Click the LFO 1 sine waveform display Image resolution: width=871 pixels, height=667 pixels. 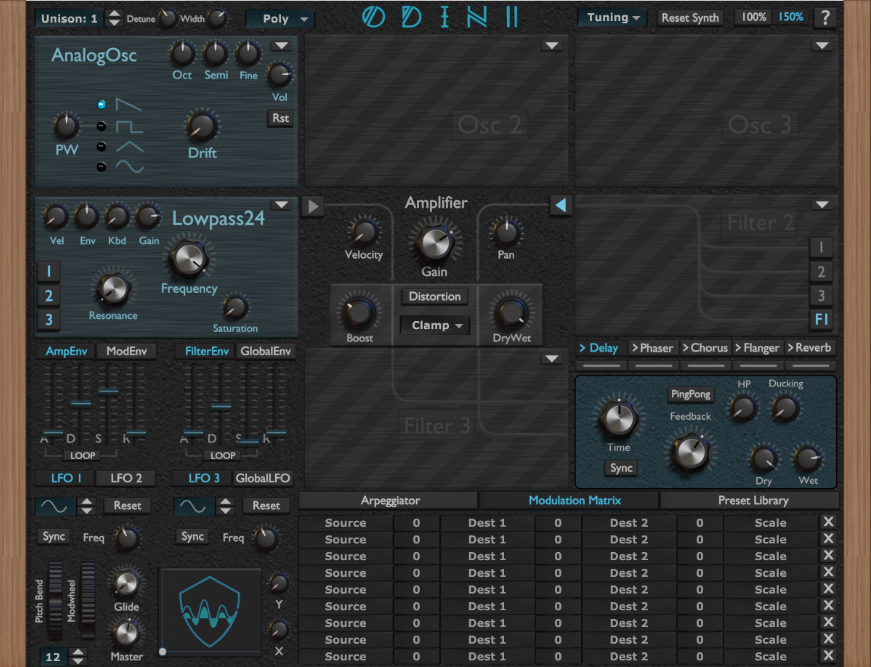[x=56, y=506]
